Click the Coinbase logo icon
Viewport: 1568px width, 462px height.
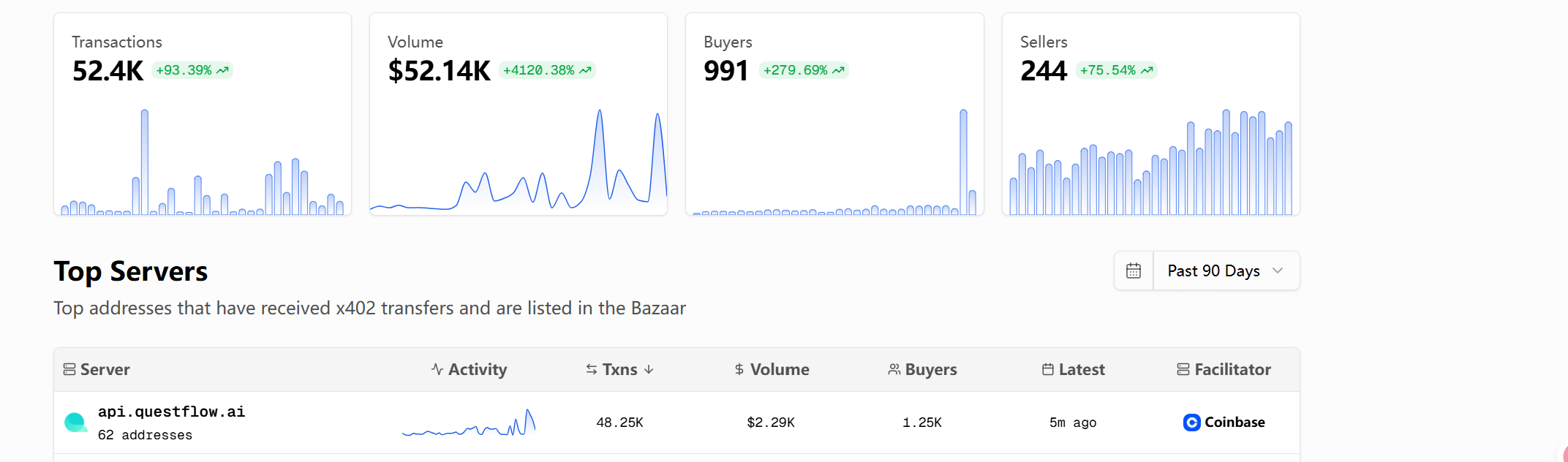[x=1192, y=423]
